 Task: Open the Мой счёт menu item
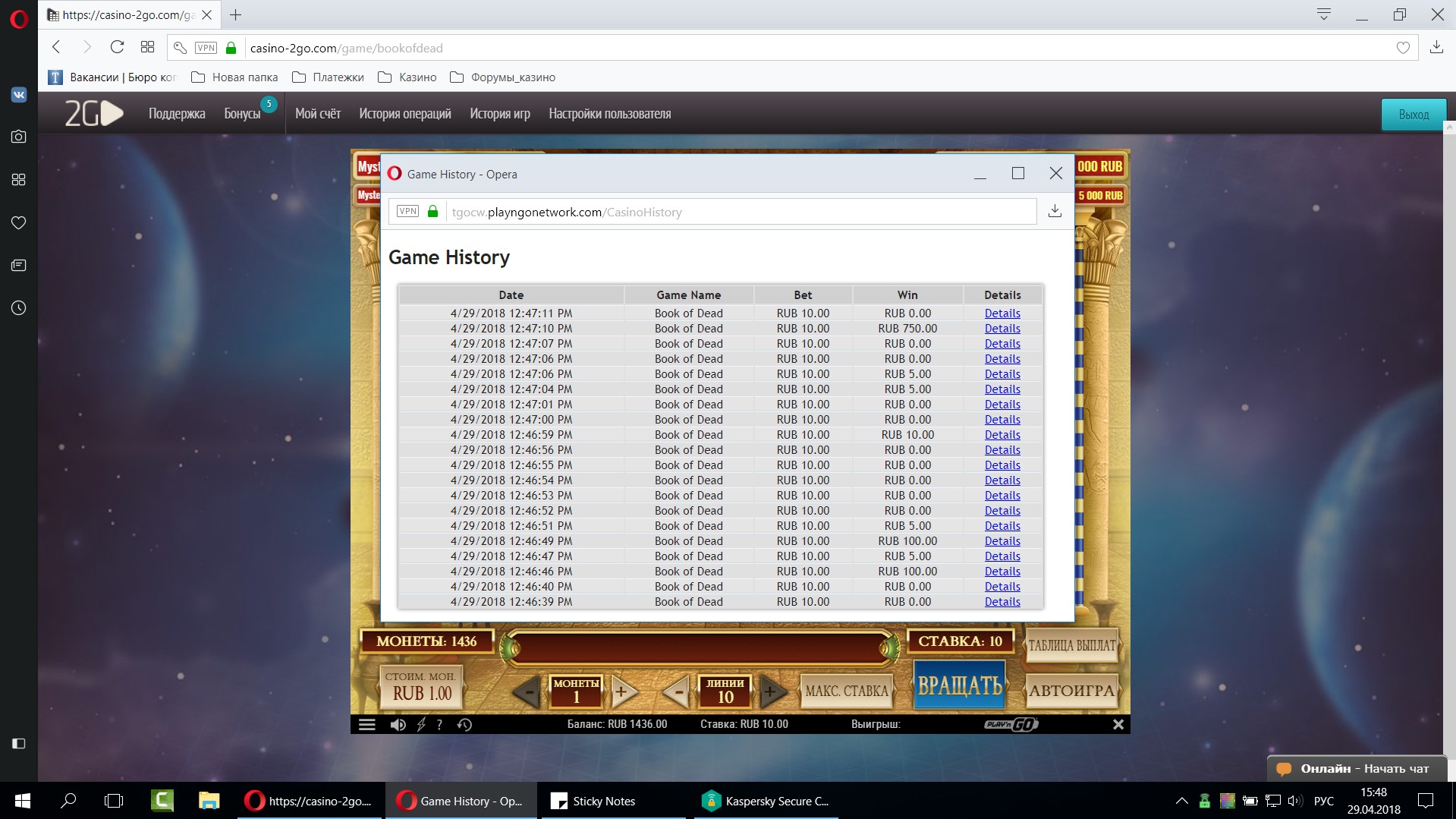(x=318, y=114)
